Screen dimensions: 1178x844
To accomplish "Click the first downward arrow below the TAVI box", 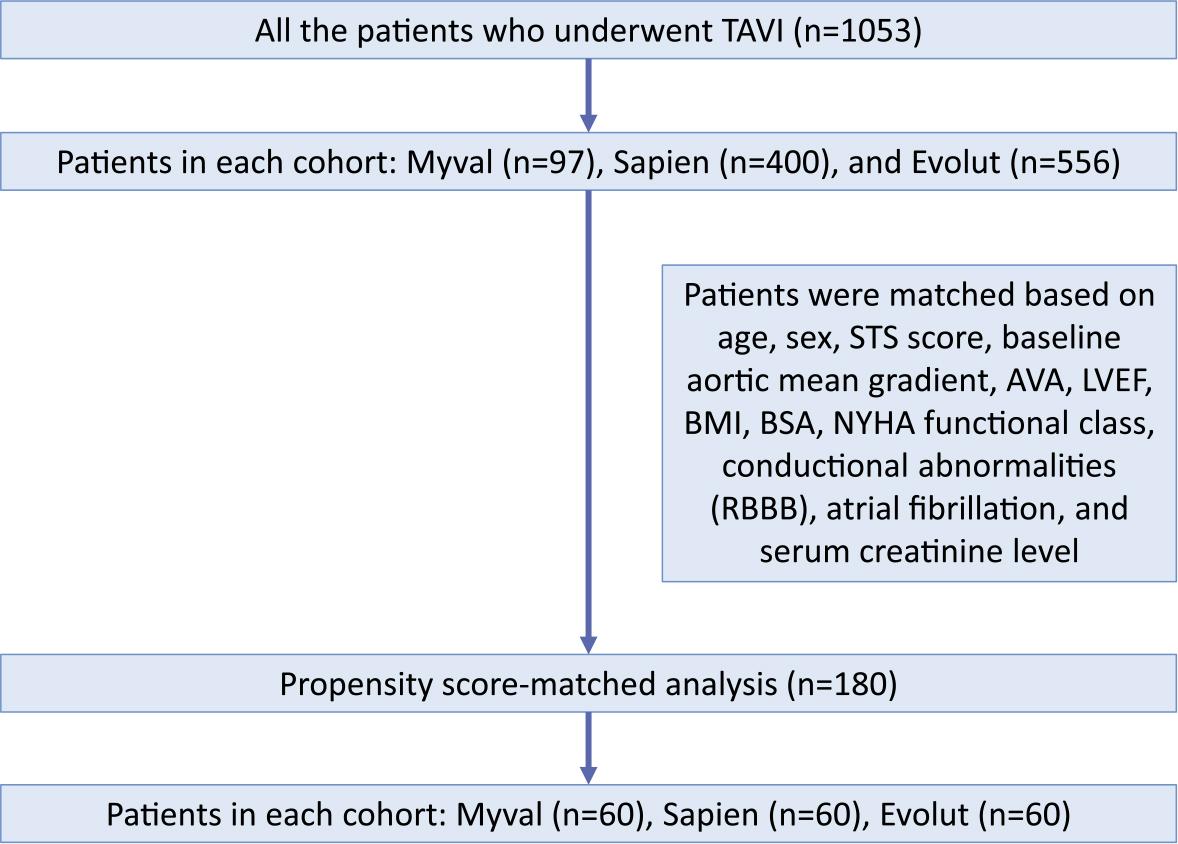I will point(588,95).
